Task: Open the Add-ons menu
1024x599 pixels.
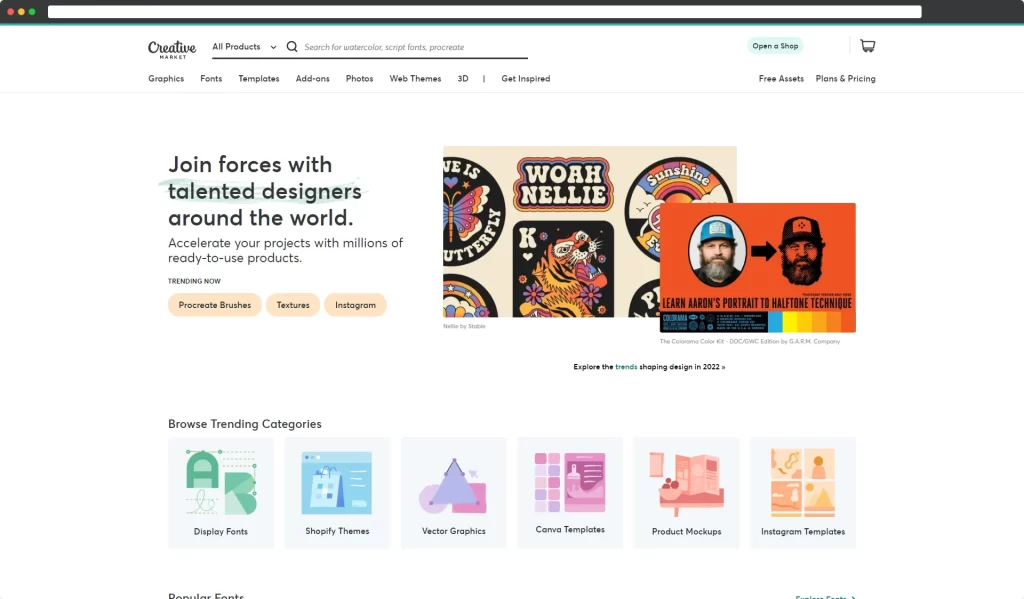Action: (x=312, y=78)
